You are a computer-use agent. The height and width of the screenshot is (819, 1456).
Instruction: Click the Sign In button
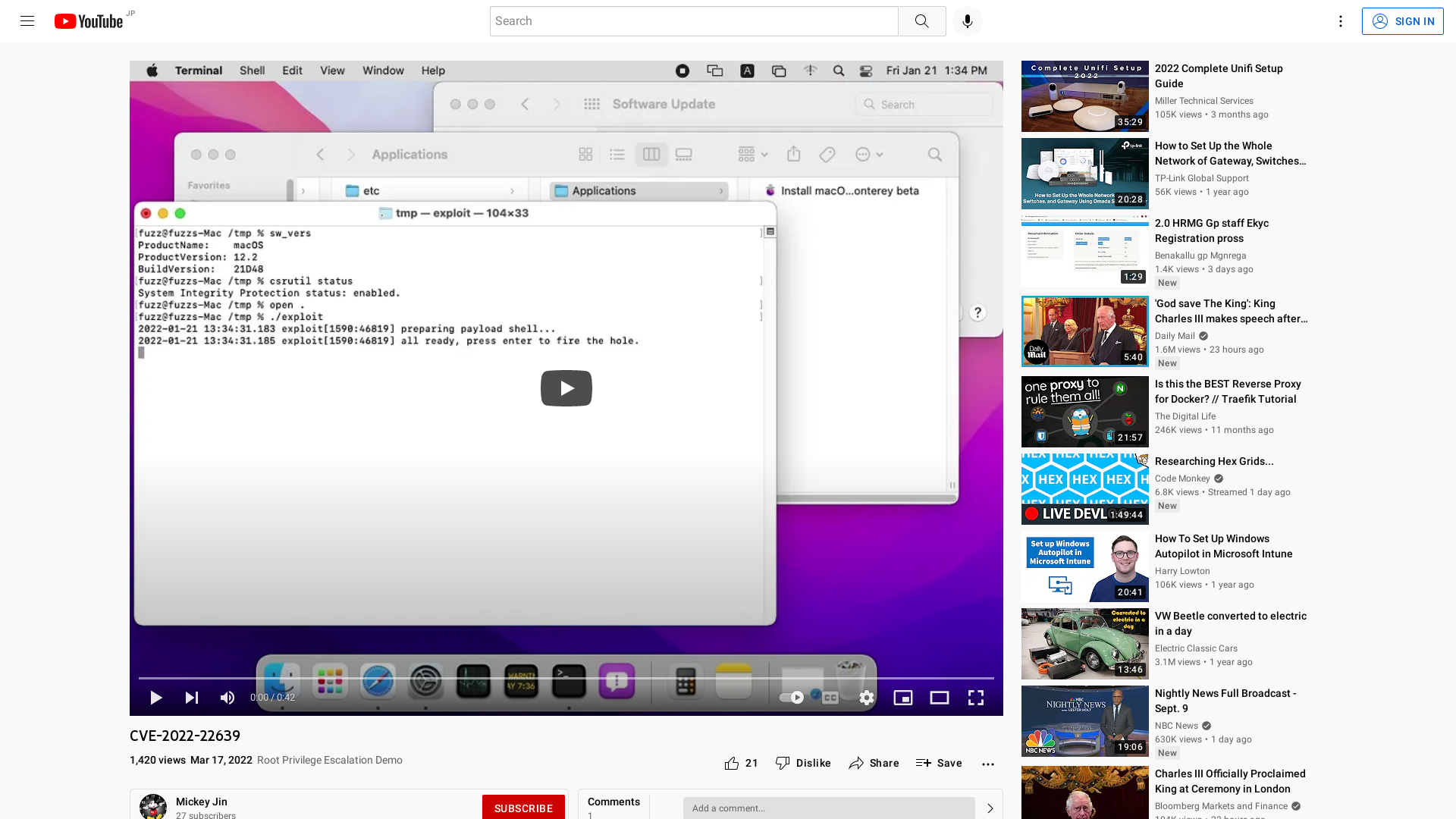tap(1402, 21)
